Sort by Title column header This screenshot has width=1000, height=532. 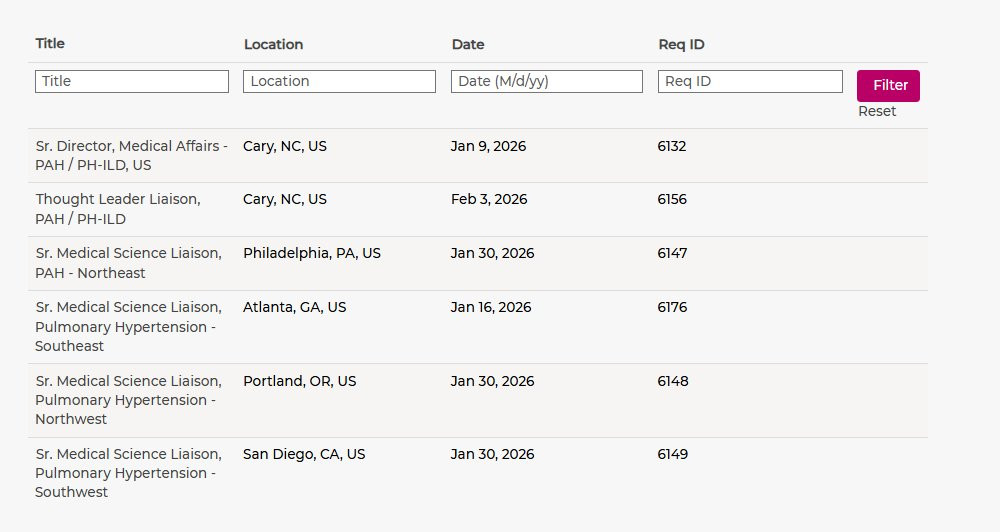50,44
